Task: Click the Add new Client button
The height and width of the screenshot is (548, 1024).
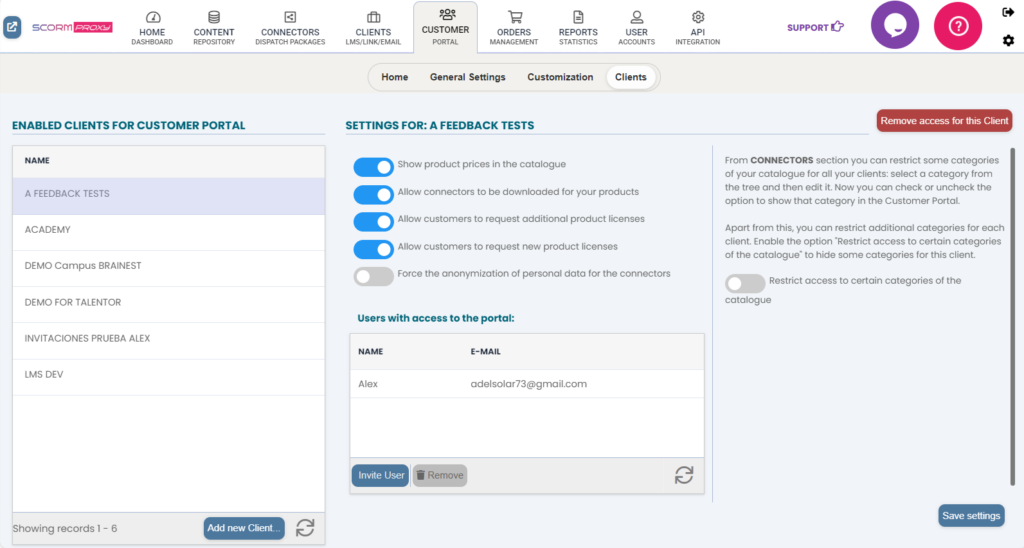Action: (x=244, y=528)
